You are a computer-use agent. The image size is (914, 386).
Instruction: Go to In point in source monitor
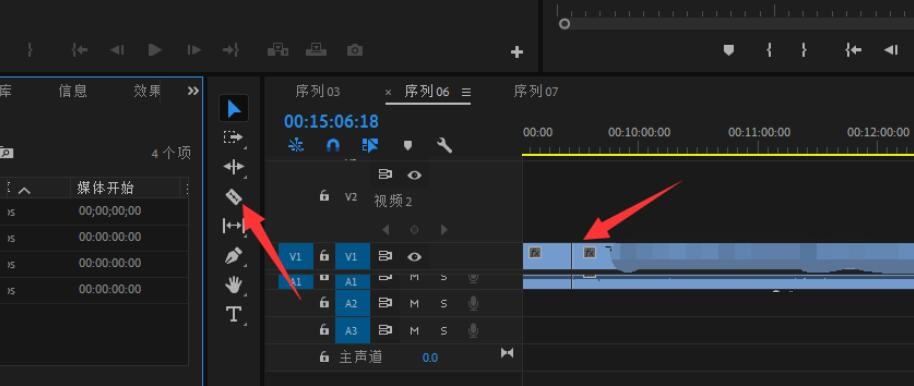click(79, 50)
